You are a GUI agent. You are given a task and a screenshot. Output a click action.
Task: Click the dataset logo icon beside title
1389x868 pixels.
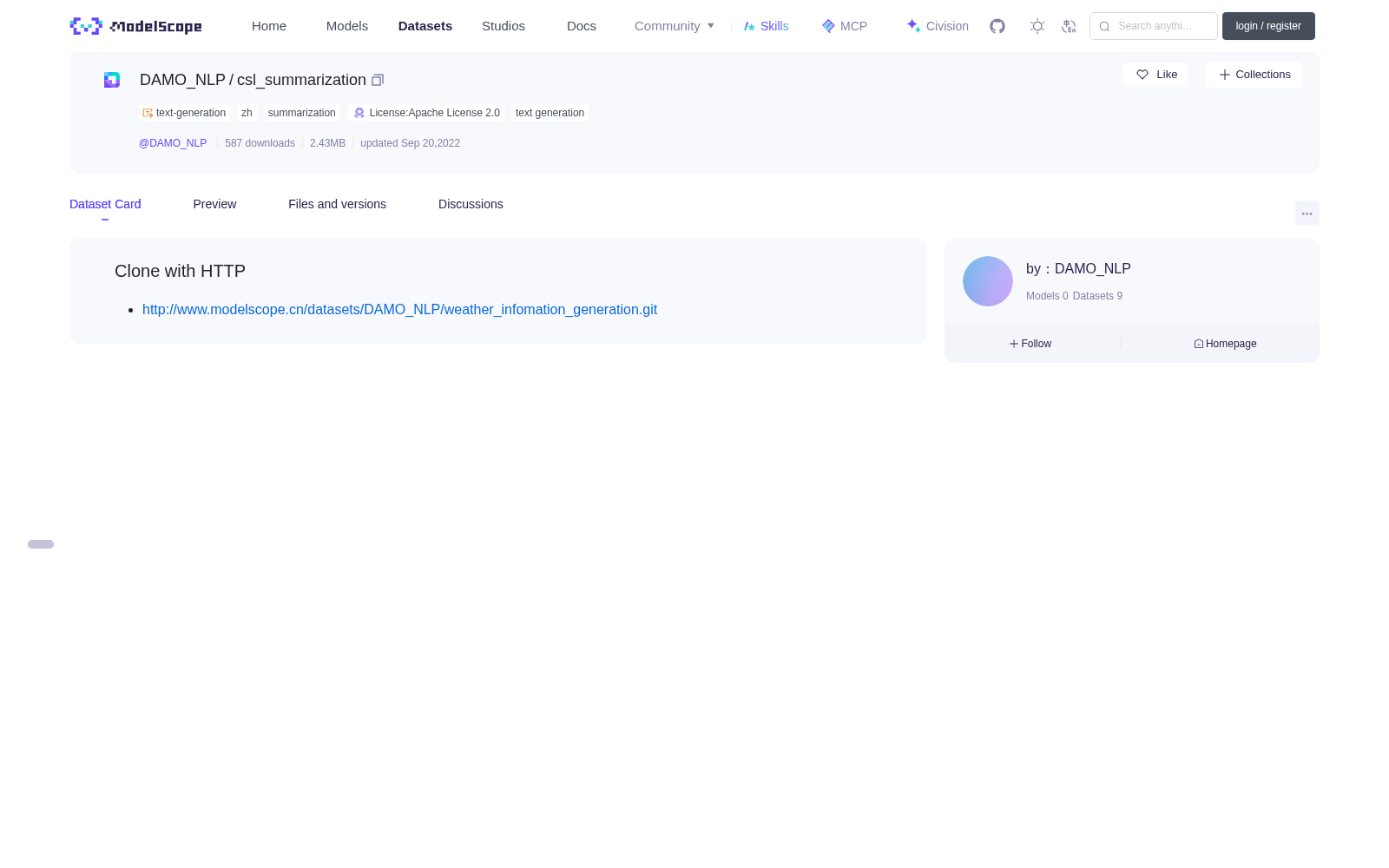point(112,80)
